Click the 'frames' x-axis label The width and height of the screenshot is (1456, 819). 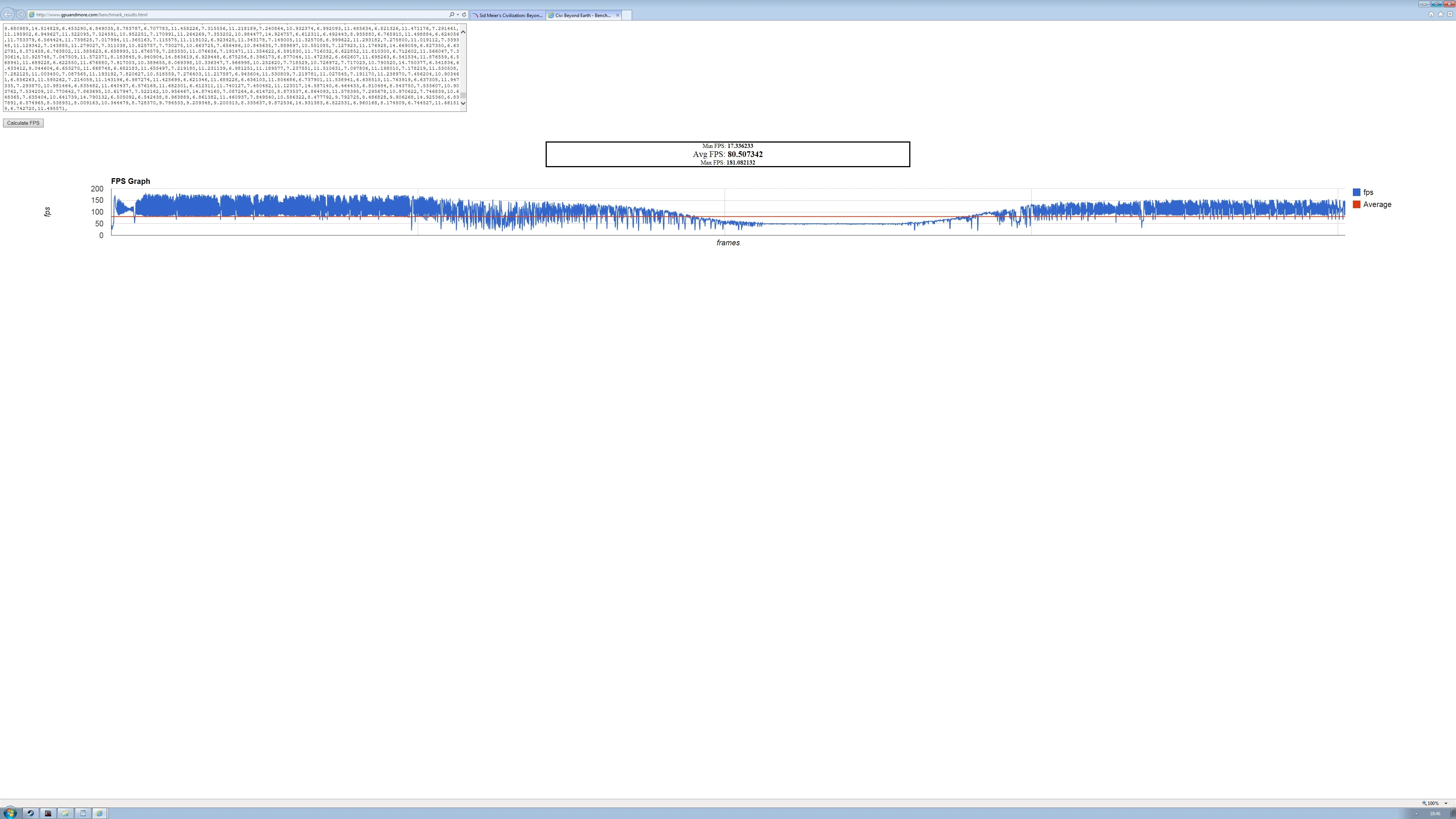(728, 243)
